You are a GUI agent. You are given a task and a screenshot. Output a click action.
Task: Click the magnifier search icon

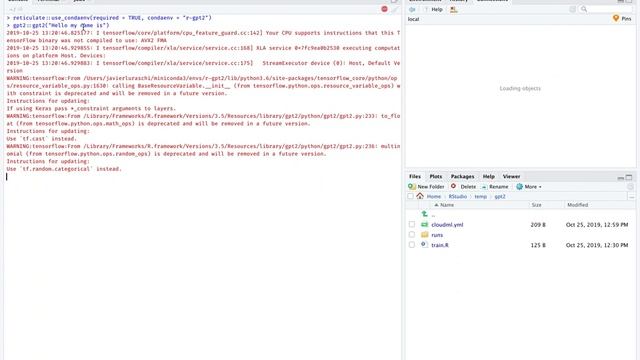(584, 9)
